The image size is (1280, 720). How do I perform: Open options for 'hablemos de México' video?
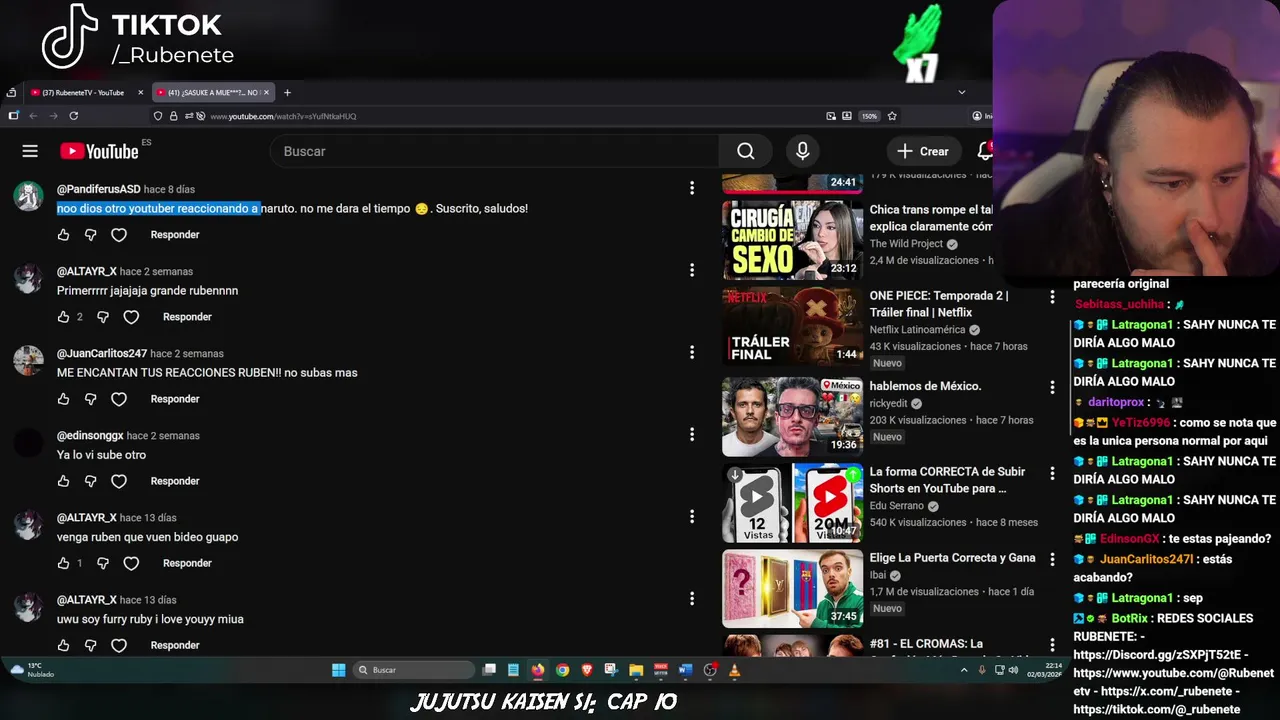coord(1051,387)
